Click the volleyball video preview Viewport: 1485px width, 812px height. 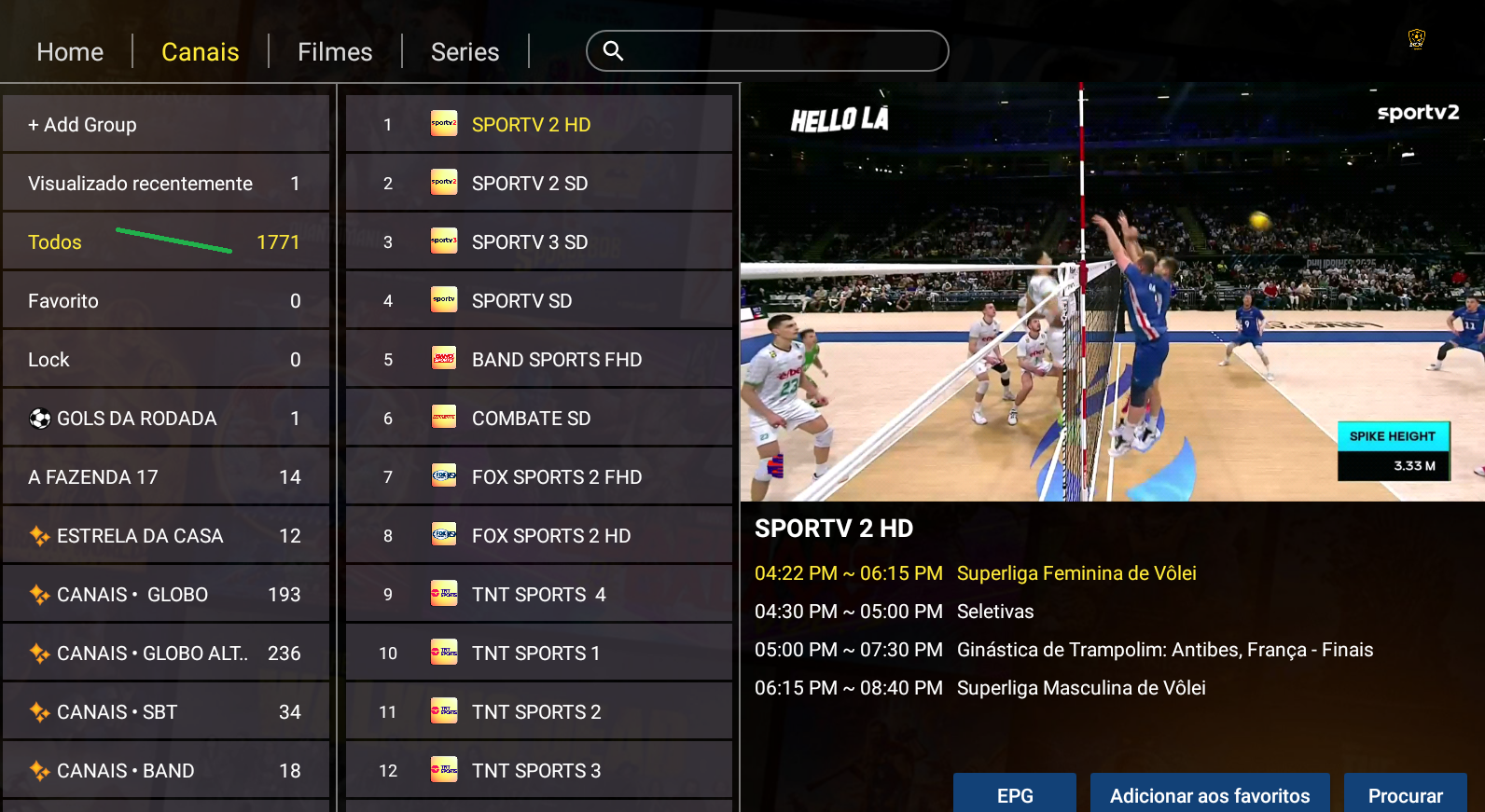(x=1112, y=293)
